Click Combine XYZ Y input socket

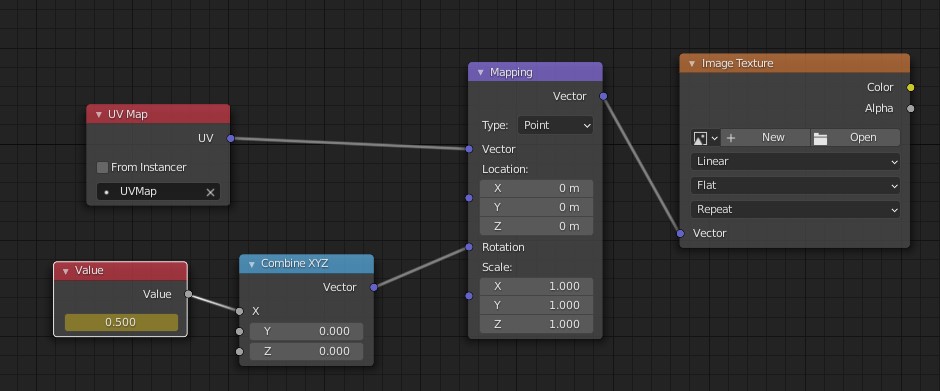click(240, 331)
